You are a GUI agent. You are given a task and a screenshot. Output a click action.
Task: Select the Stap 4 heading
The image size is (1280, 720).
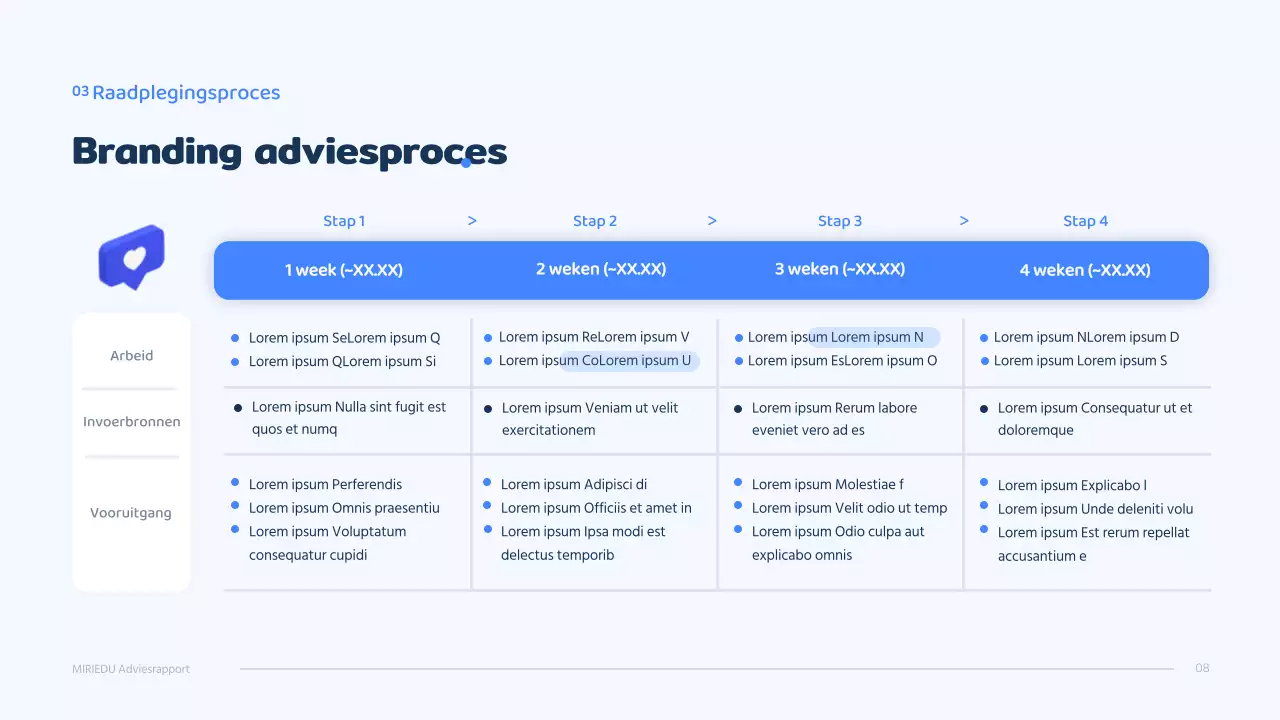coord(1085,221)
